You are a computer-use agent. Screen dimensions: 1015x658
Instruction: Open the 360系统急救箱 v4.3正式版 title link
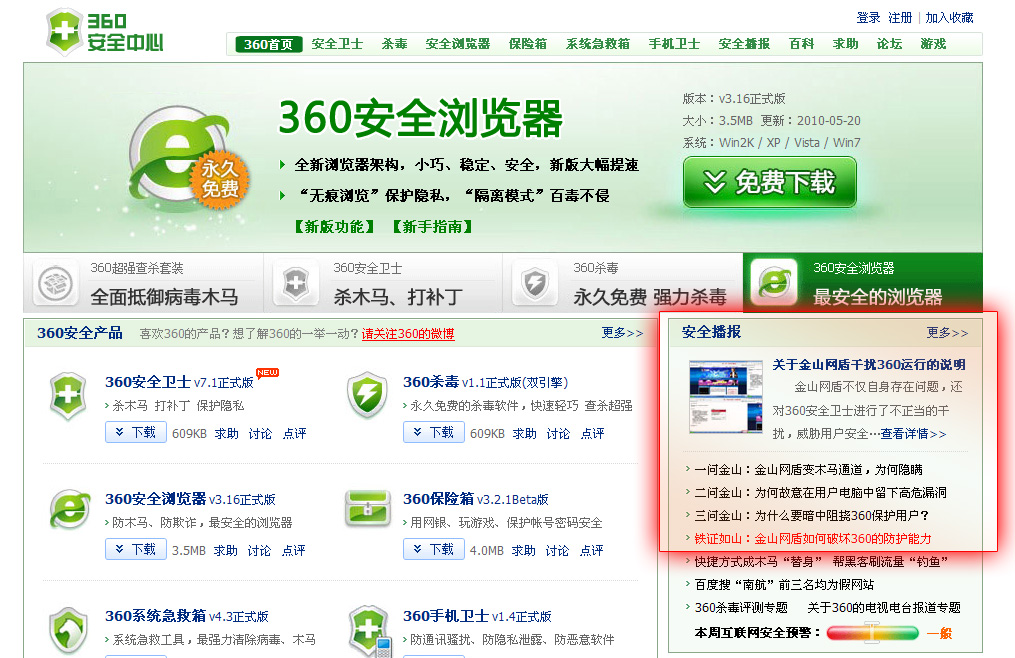186,616
